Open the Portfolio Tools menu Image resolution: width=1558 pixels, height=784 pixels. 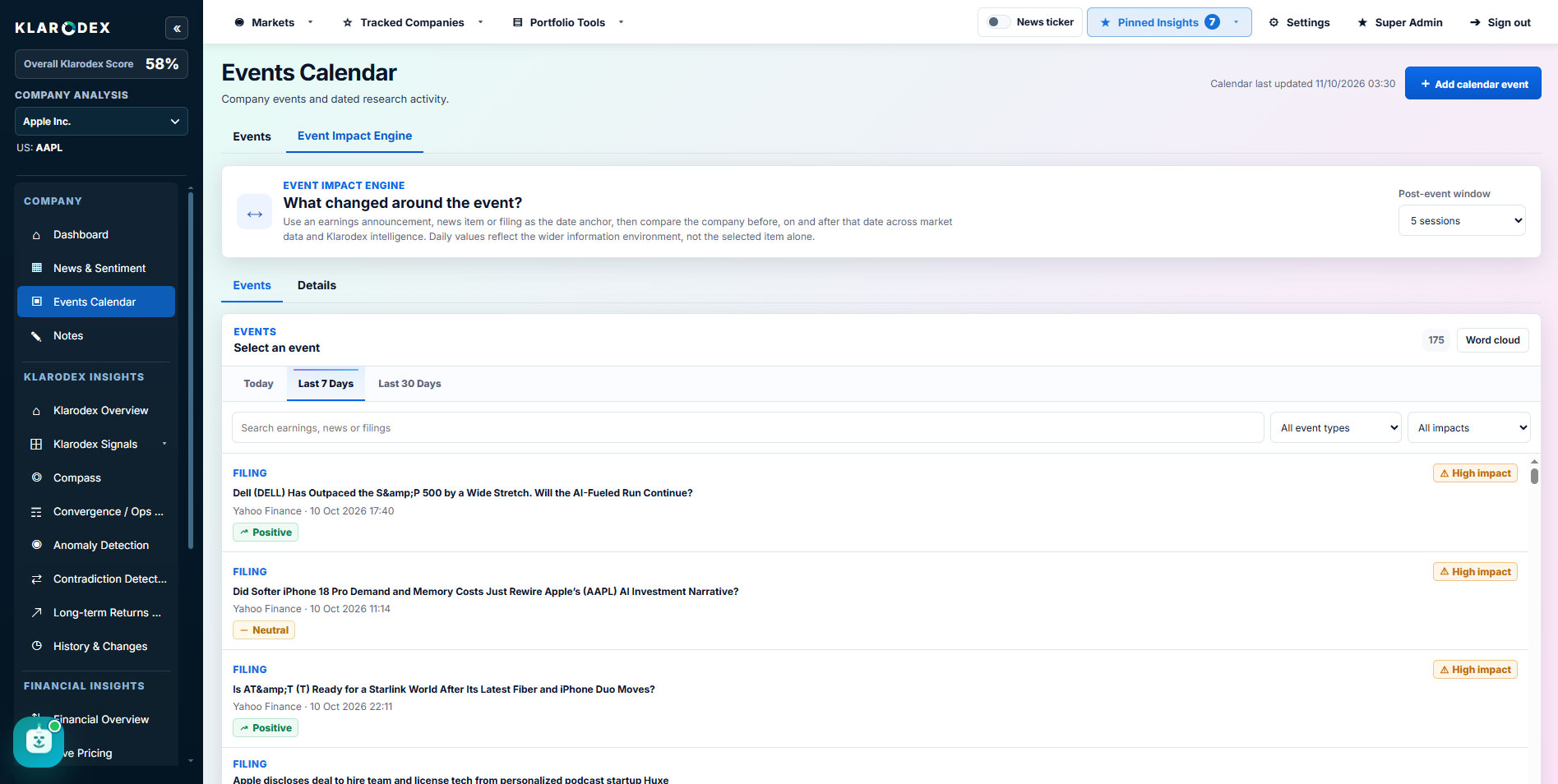567,22
